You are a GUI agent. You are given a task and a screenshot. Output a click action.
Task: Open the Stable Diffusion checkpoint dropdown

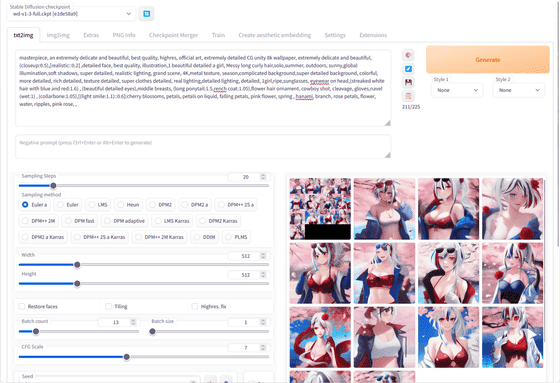pyautogui.click(x=71, y=14)
